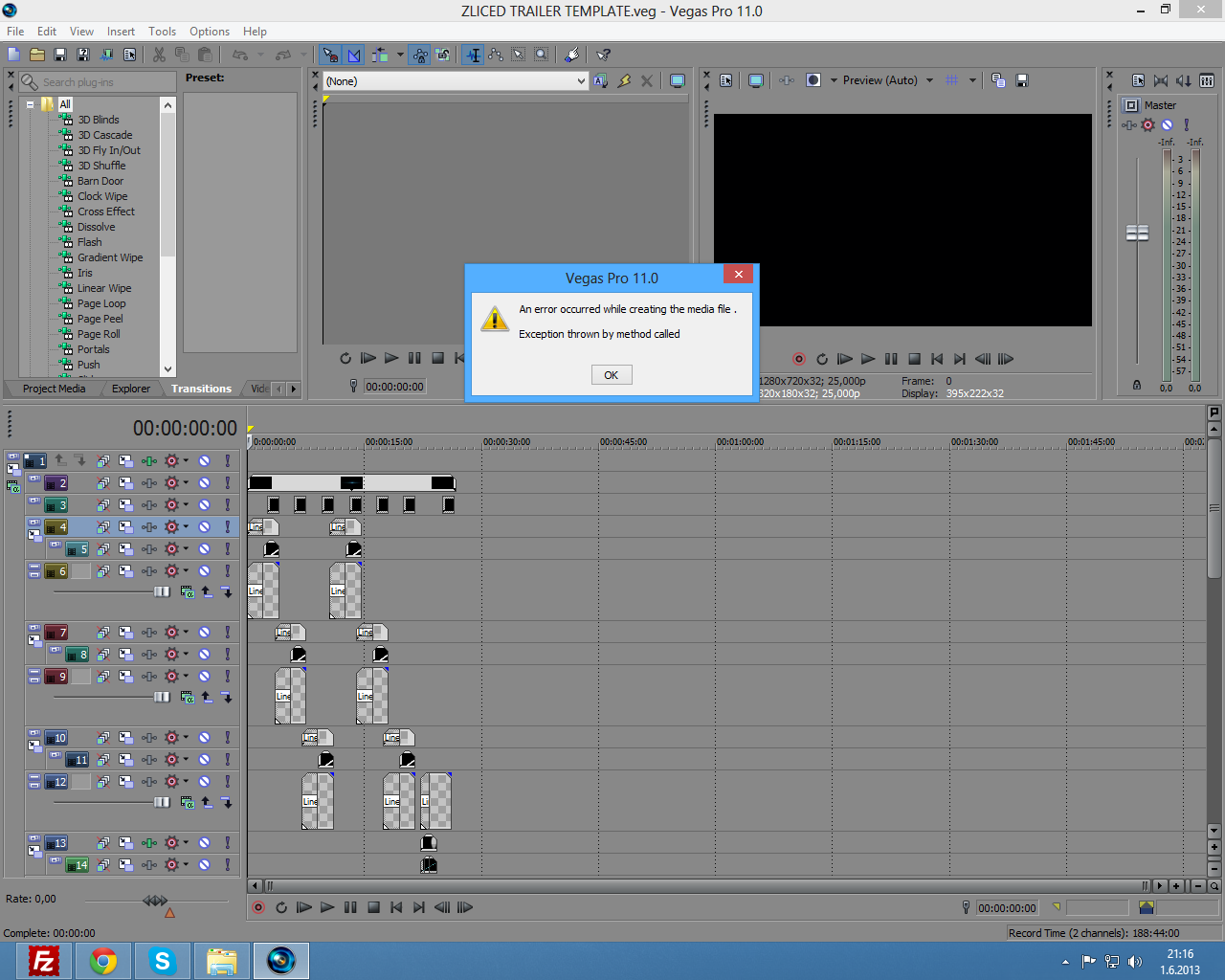Mute the Master bus
1225x980 pixels.
coord(1168,125)
